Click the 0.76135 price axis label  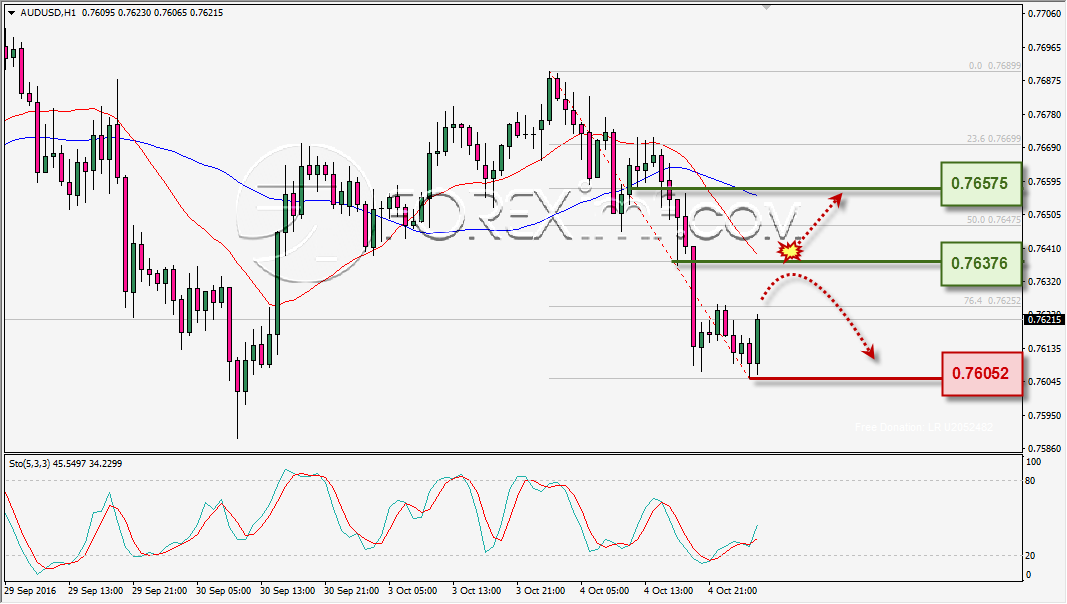(1045, 349)
